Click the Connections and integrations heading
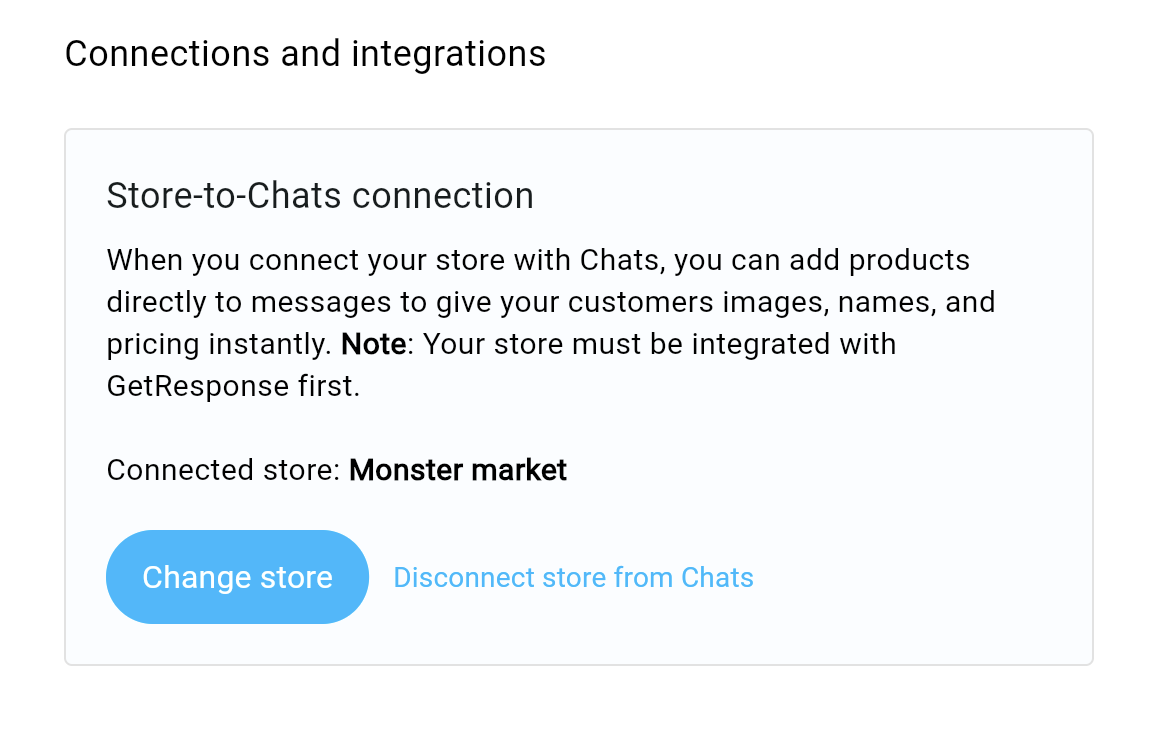Screen dimensions: 1154x730 [305, 53]
